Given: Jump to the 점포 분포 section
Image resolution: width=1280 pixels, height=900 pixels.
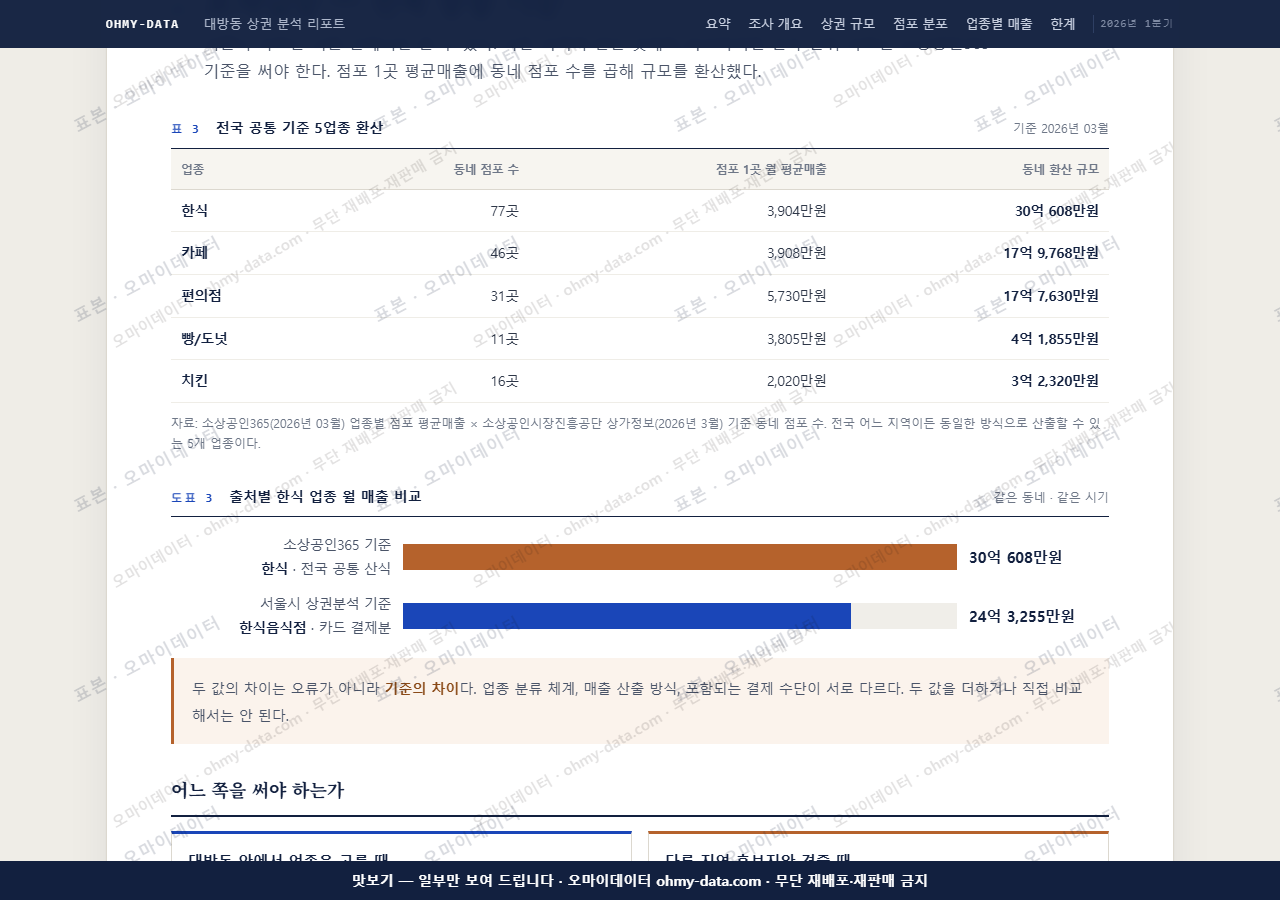Looking at the screenshot, I should [920, 24].
